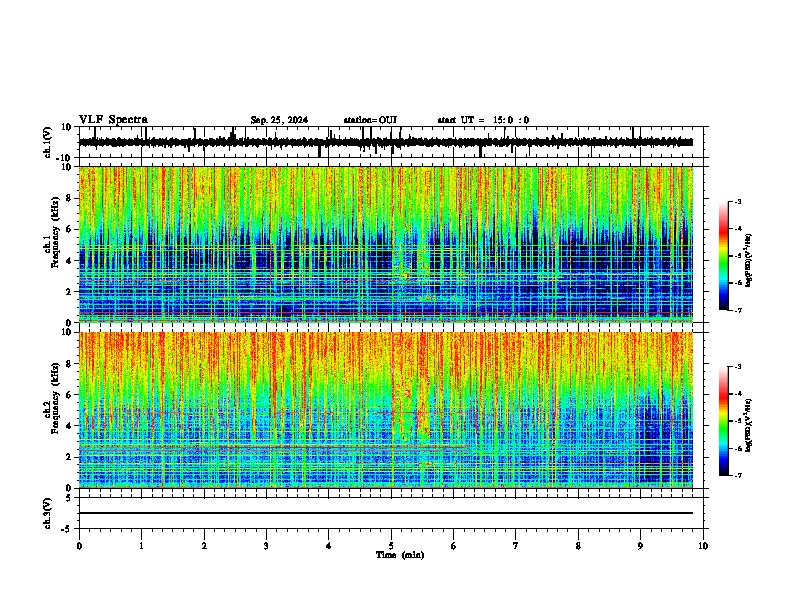The width and height of the screenshot is (792, 612).
Task: Click time axis tick label "4"
Action: coord(329,546)
